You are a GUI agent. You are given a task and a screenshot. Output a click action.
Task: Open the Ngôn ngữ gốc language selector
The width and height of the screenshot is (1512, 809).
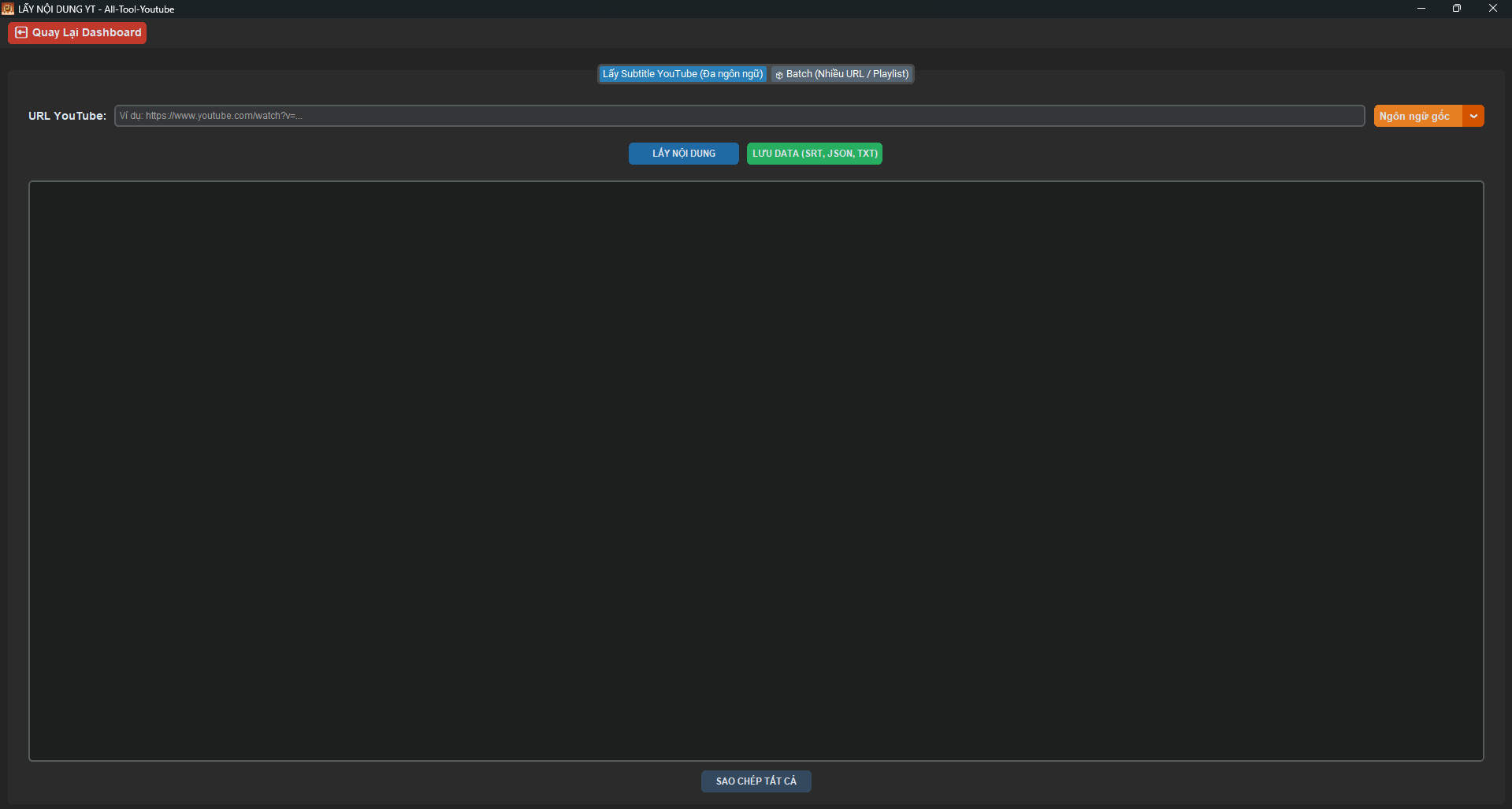click(x=1417, y=116)
